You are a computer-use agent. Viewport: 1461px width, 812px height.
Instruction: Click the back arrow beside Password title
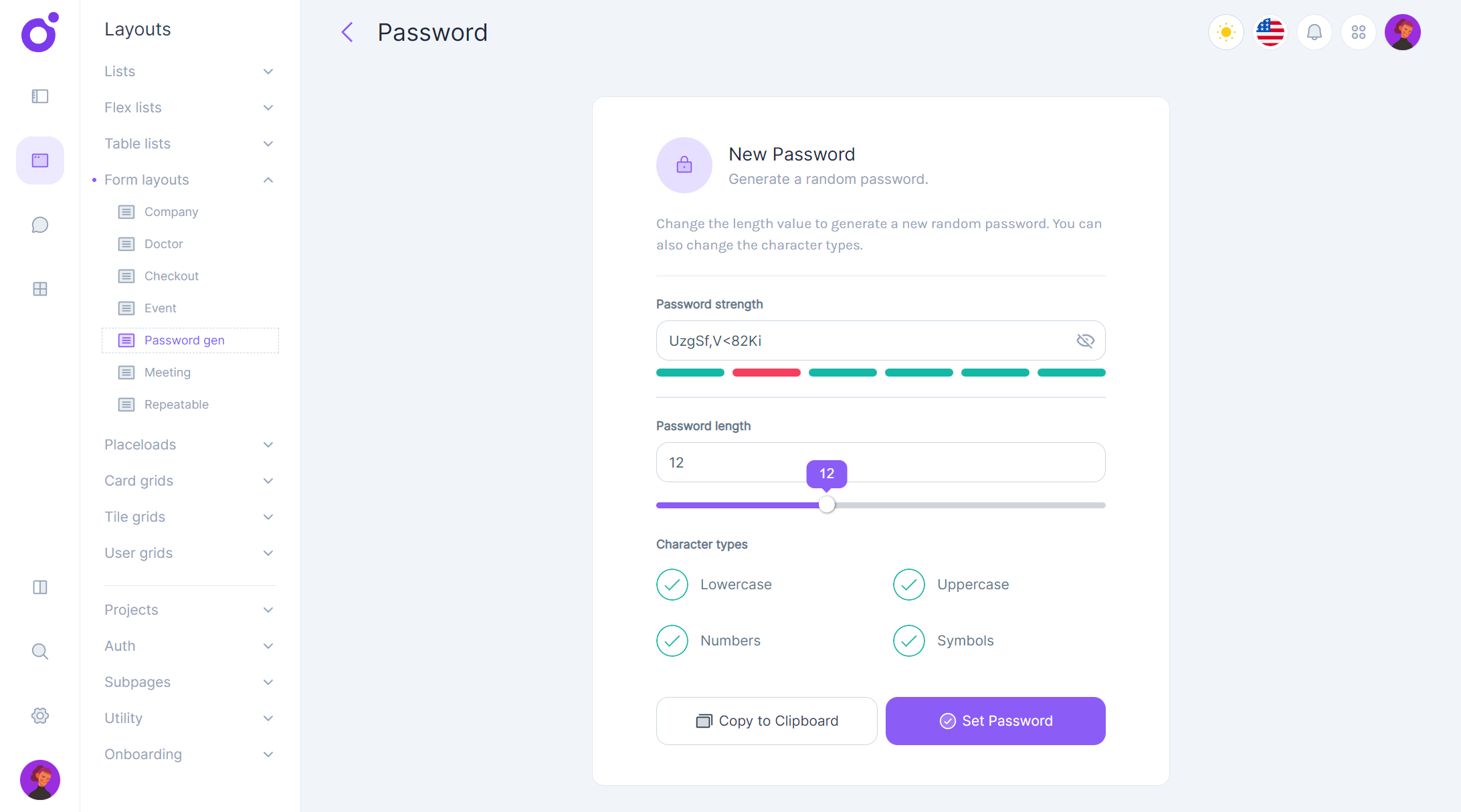pyautogui.click(x=347, y=32)
